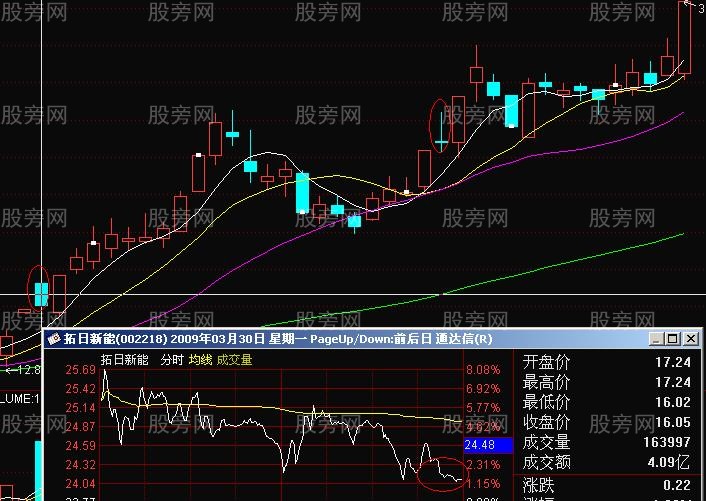Image resolution: width=706 pixels, height=501 pixels.
Task: Click the 25.69 price axis label
Action: tap(81, 370)
